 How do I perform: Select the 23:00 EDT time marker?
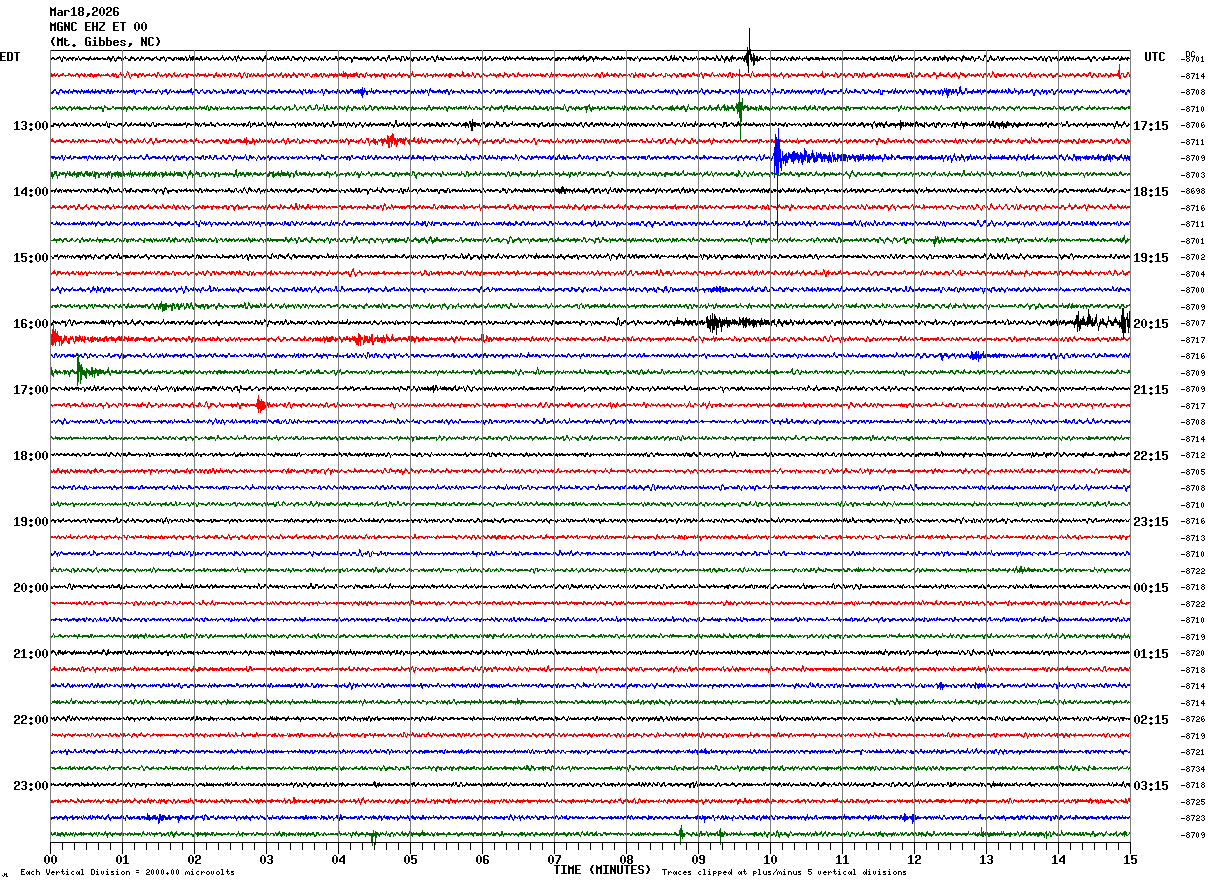(31, 786)
